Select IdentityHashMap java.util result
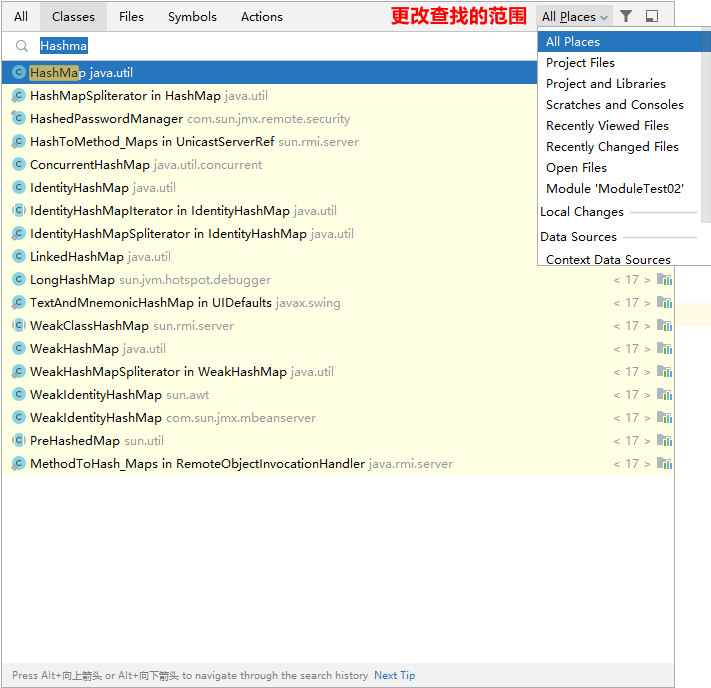 tap(269, 188)
